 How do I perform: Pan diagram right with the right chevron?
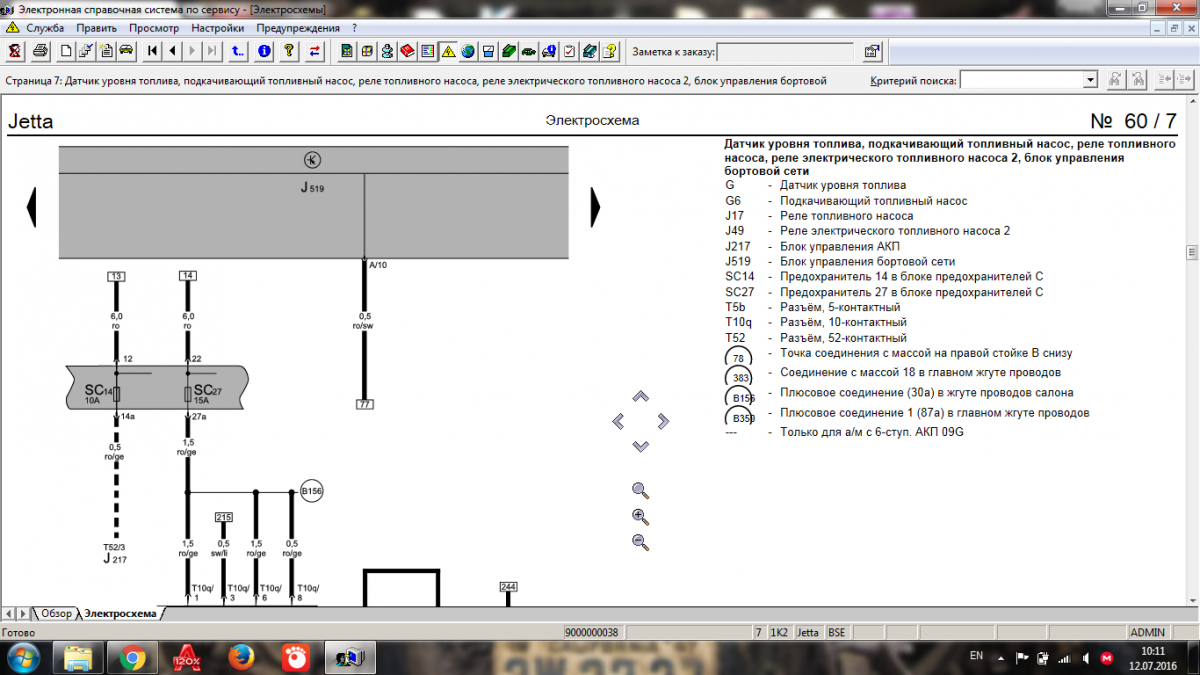(664, 421)
